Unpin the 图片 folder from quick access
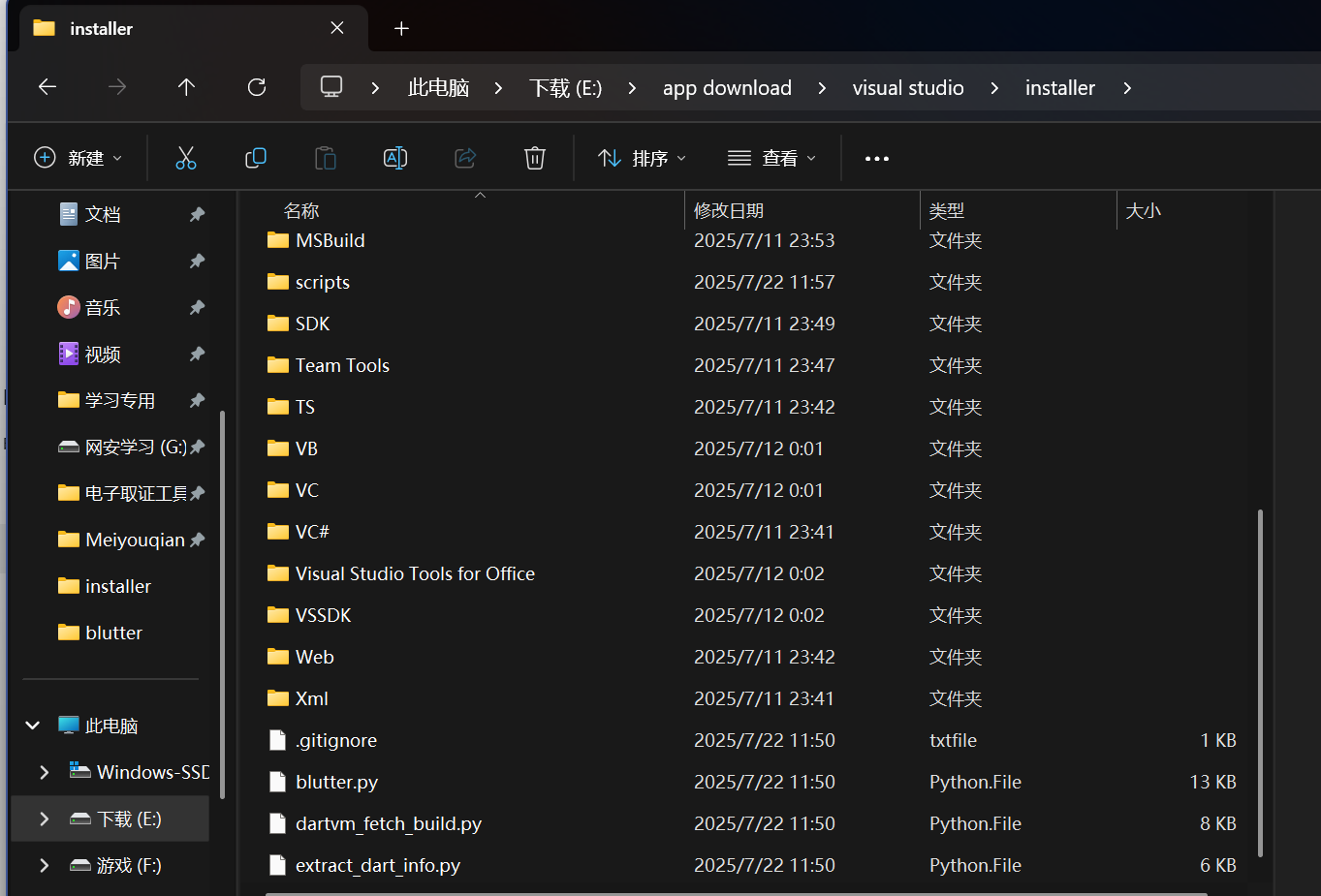The width and height of the screenshot is (1321, 896). click(198, 261)
